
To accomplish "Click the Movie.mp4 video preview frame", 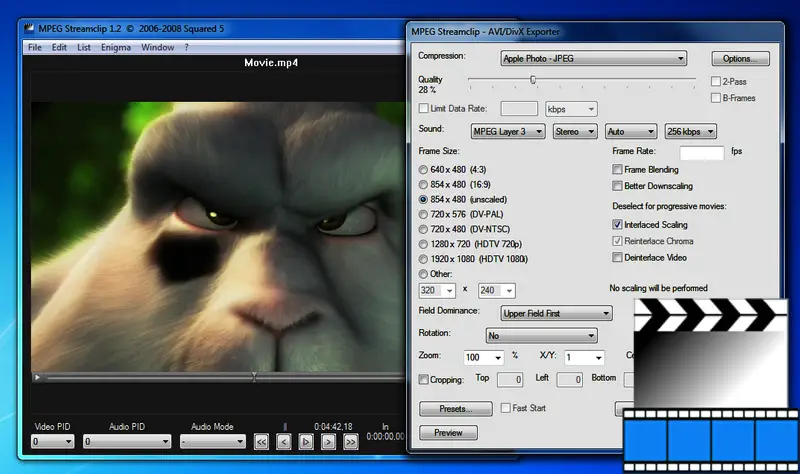I will [x=218, y=237].
